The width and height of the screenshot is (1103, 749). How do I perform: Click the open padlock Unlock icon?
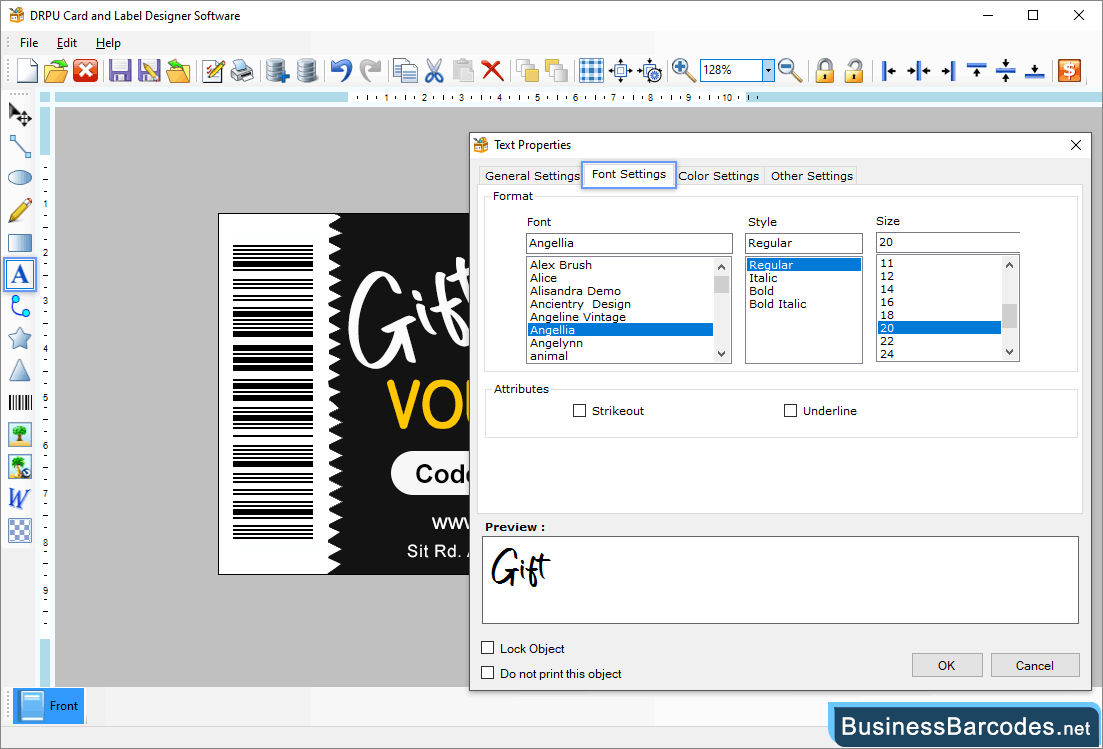point(854,70)
